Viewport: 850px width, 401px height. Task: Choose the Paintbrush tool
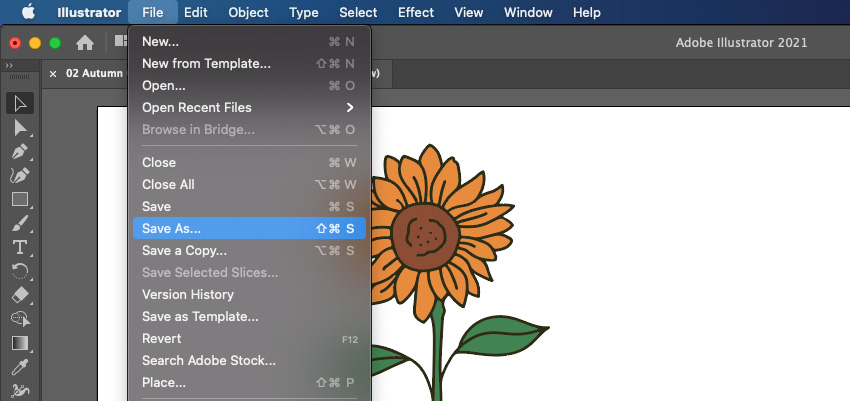click(20, 223)
